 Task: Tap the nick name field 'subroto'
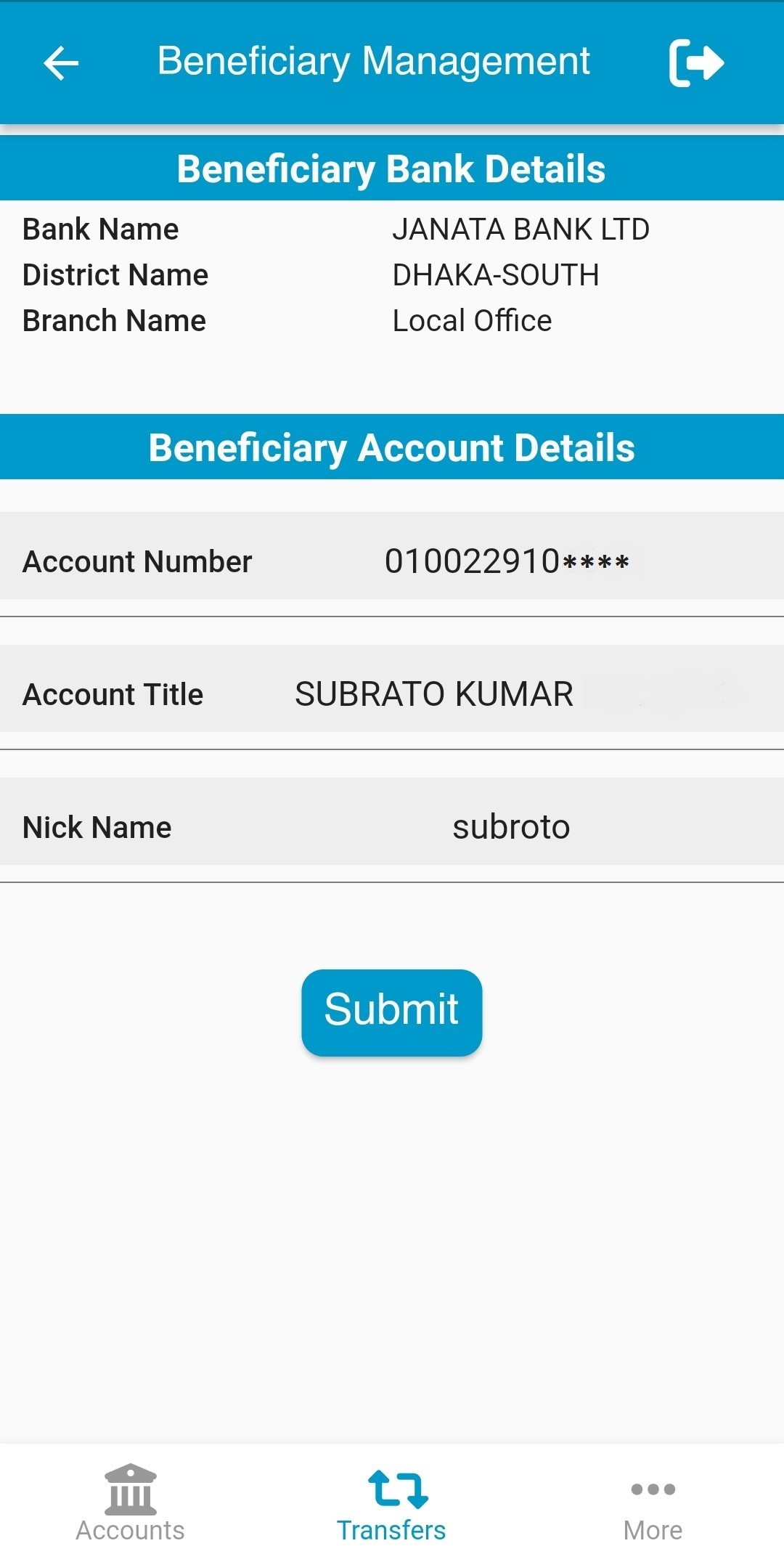coord(511,827)
